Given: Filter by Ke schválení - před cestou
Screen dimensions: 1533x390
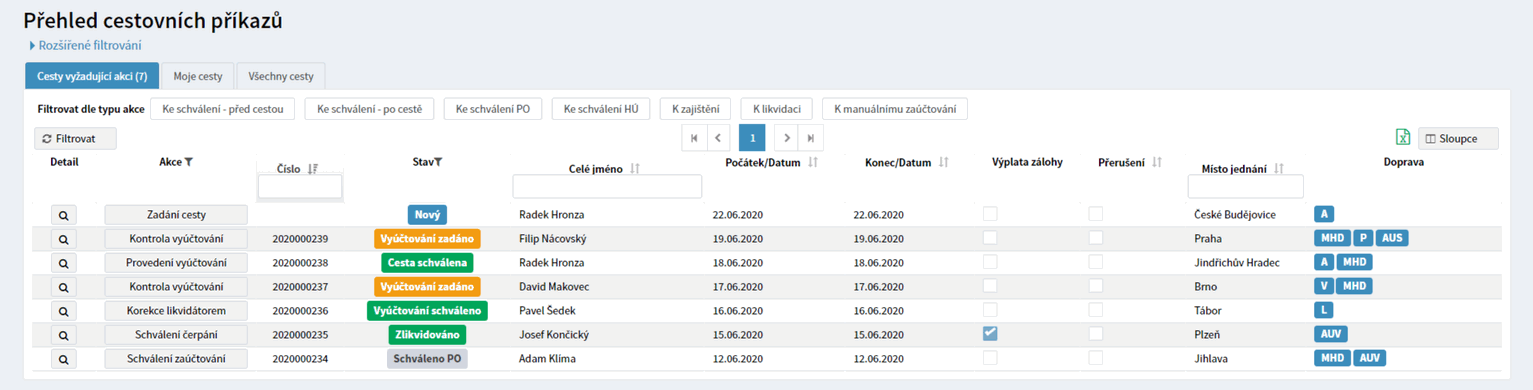Looking at the screenshot, I should (x=222, y=109).
